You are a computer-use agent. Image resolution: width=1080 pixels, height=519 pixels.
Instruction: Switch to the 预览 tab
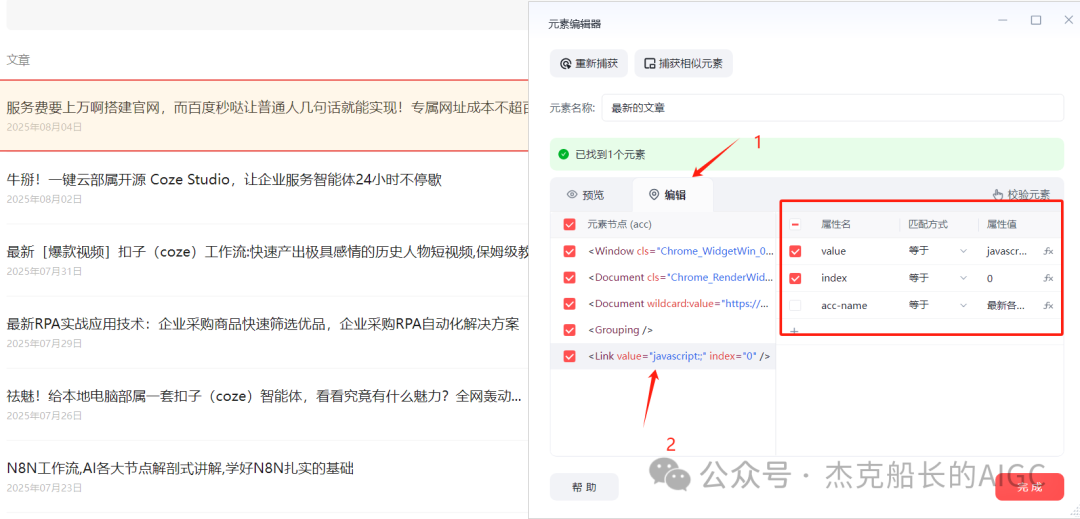(585, 195)
